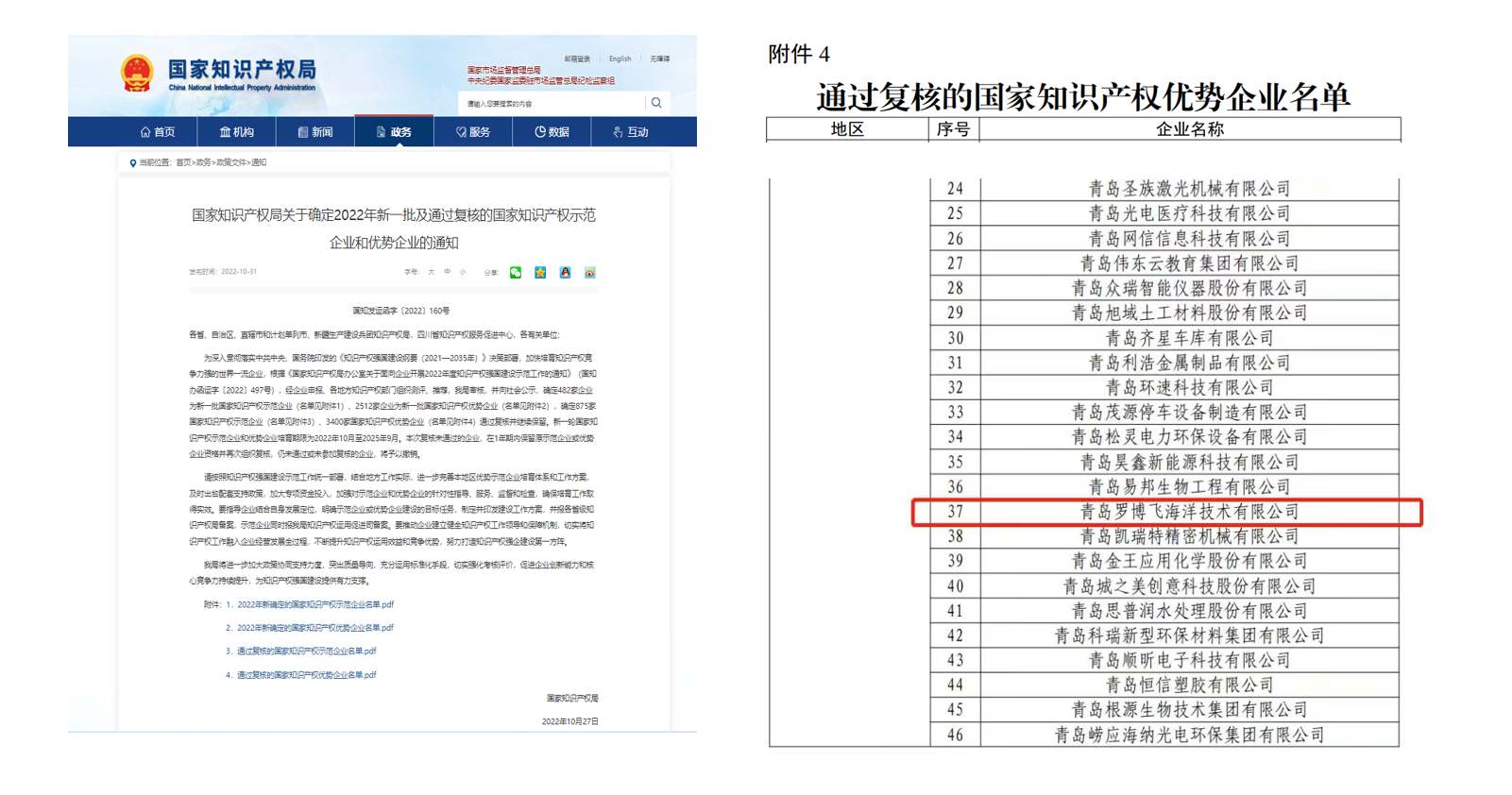Open the 首页 navigation tab
The width and height of the screenshot is (1512, 795).
coord(158,132)
